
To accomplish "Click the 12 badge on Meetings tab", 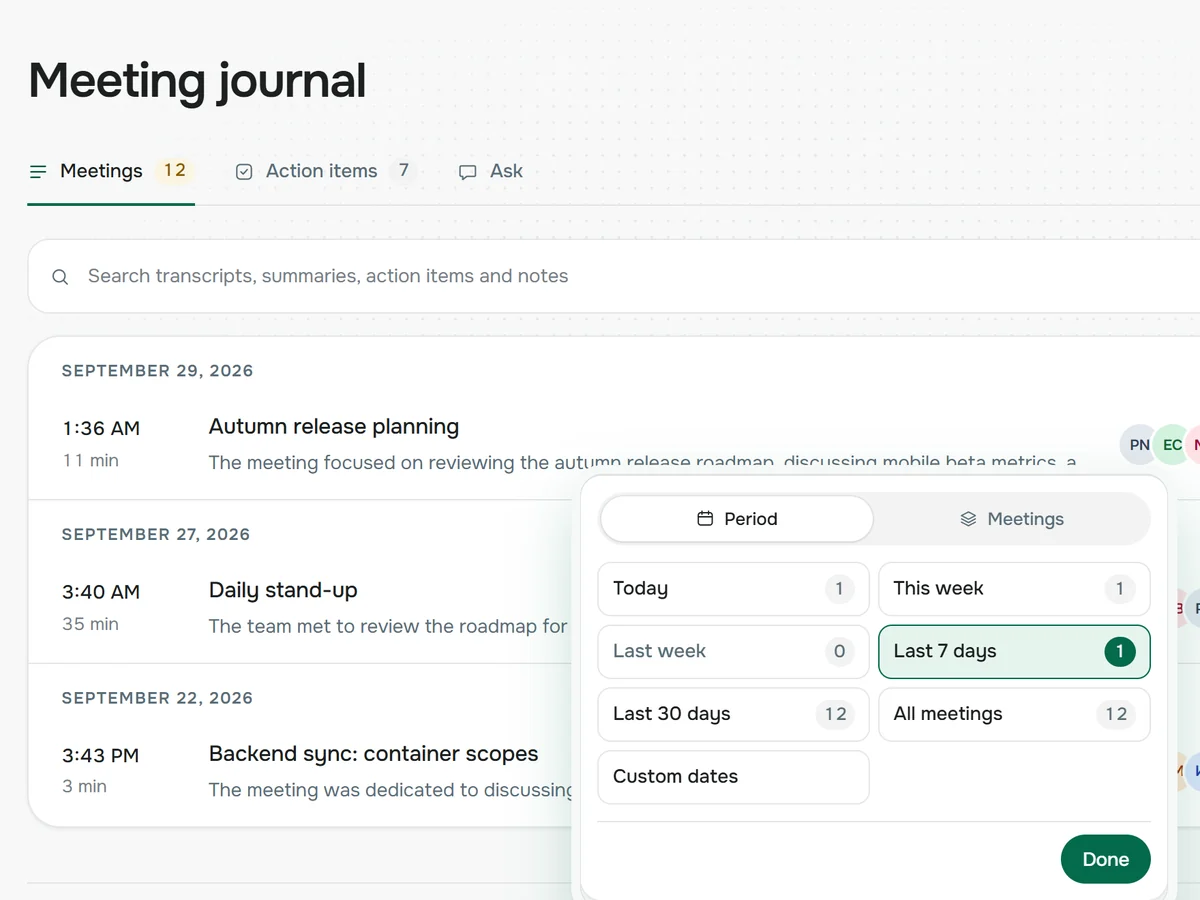I will 175,170.
